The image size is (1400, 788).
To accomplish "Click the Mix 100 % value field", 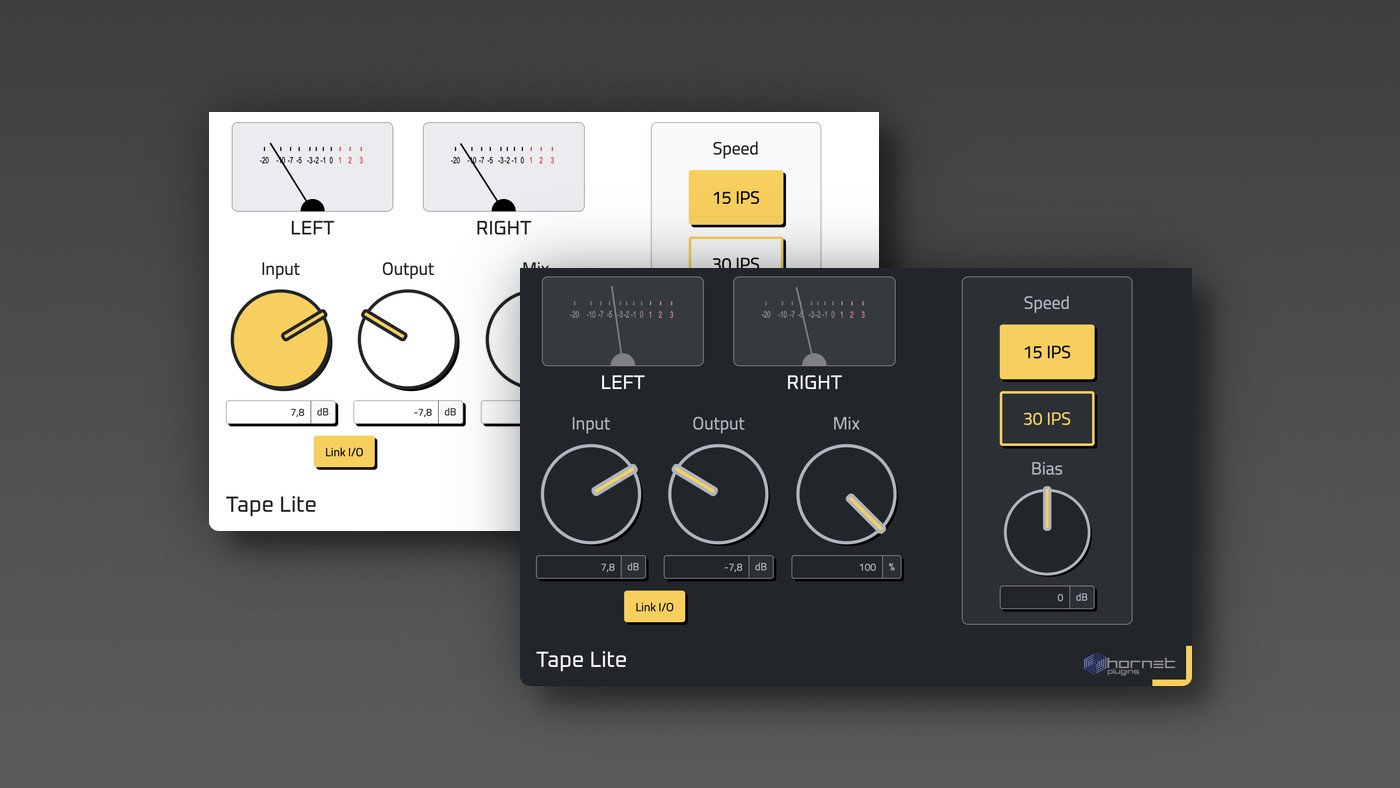I will coord(836,567).
